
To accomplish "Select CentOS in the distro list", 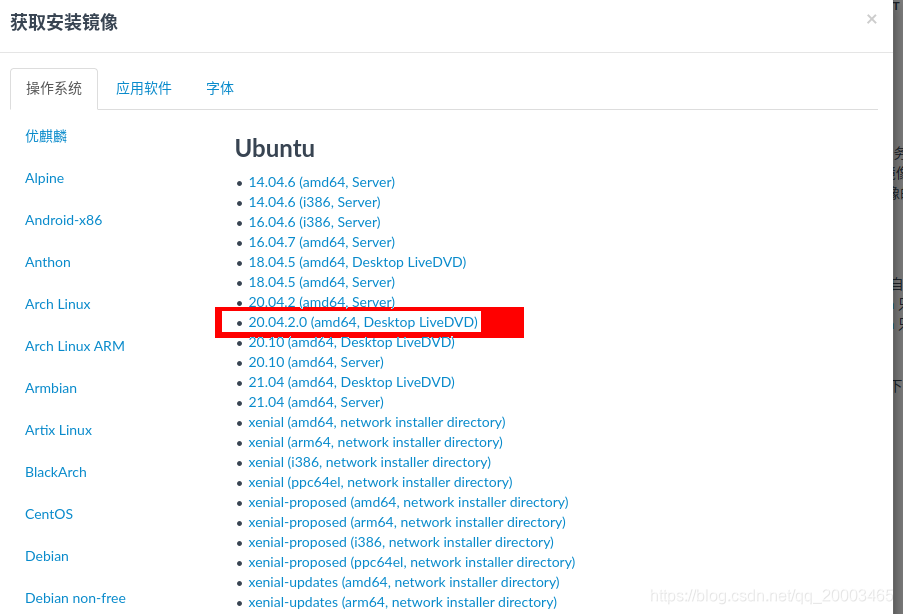I will pyautogui.click(x=49, y=514).
